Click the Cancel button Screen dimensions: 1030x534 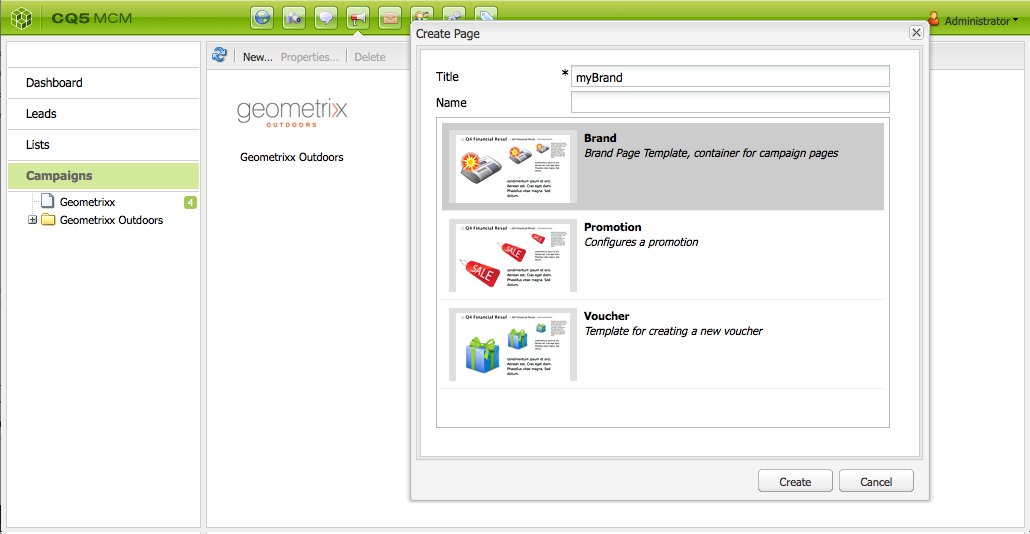876,481
